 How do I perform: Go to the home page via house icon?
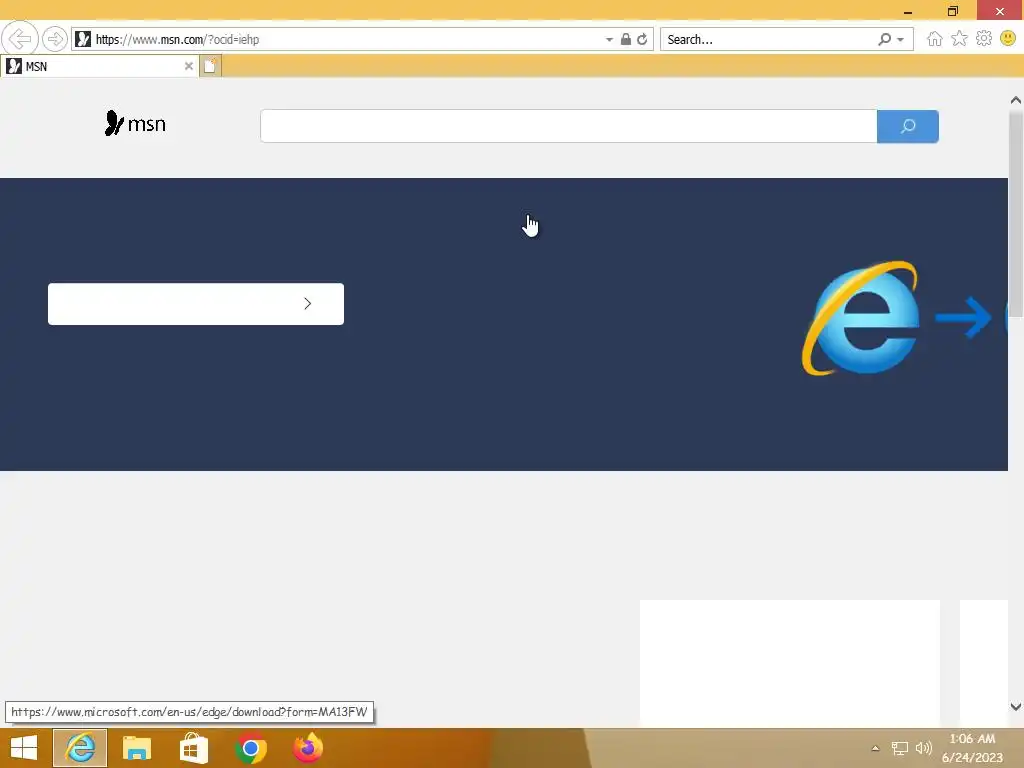pyautogui.click(x=935, y=39)
